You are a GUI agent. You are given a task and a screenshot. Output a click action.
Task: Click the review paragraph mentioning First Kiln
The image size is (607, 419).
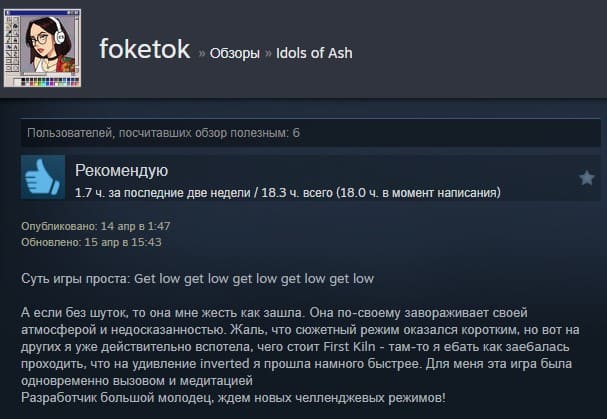coord(300,346)
